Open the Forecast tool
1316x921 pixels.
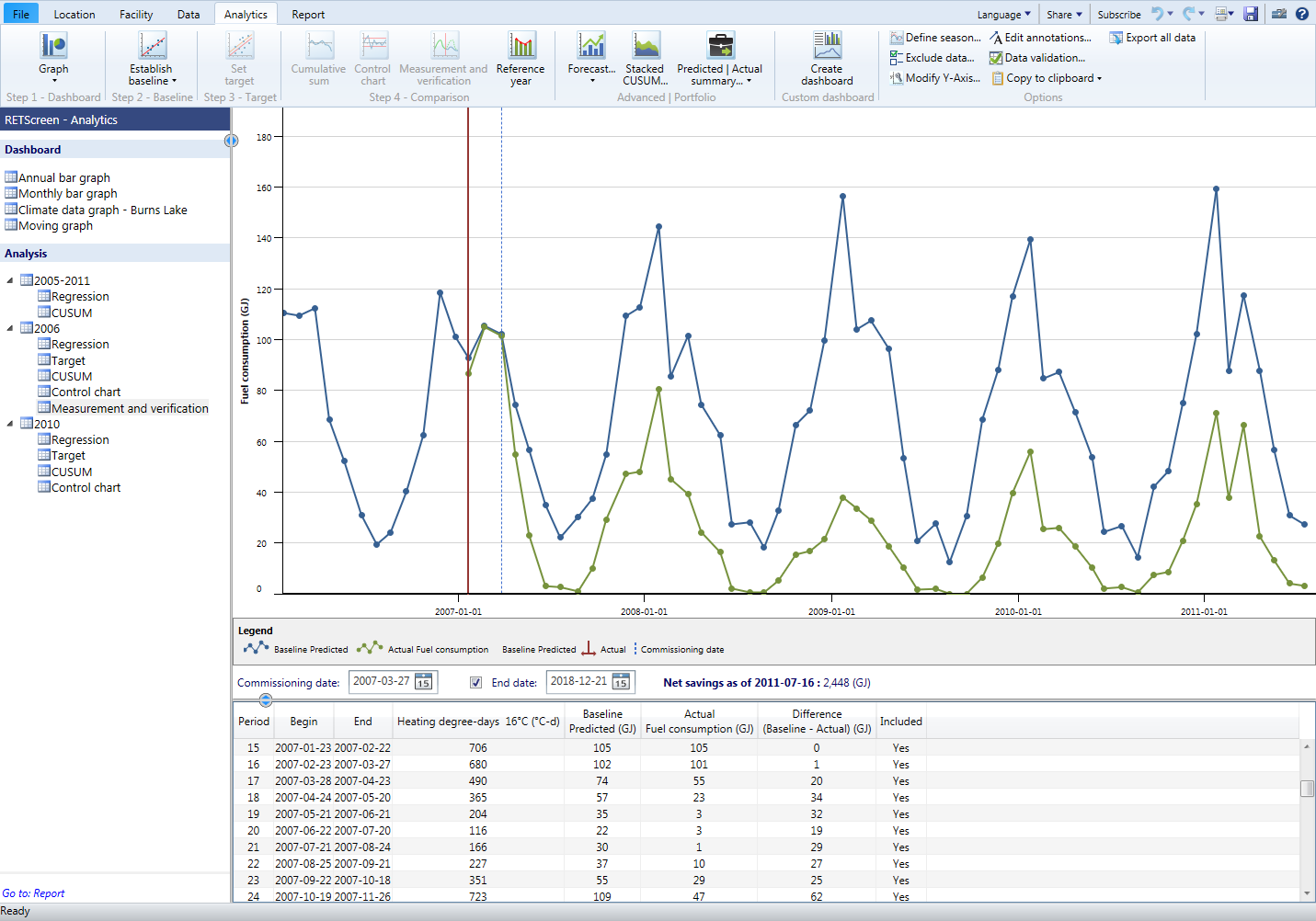pos(591,57)
